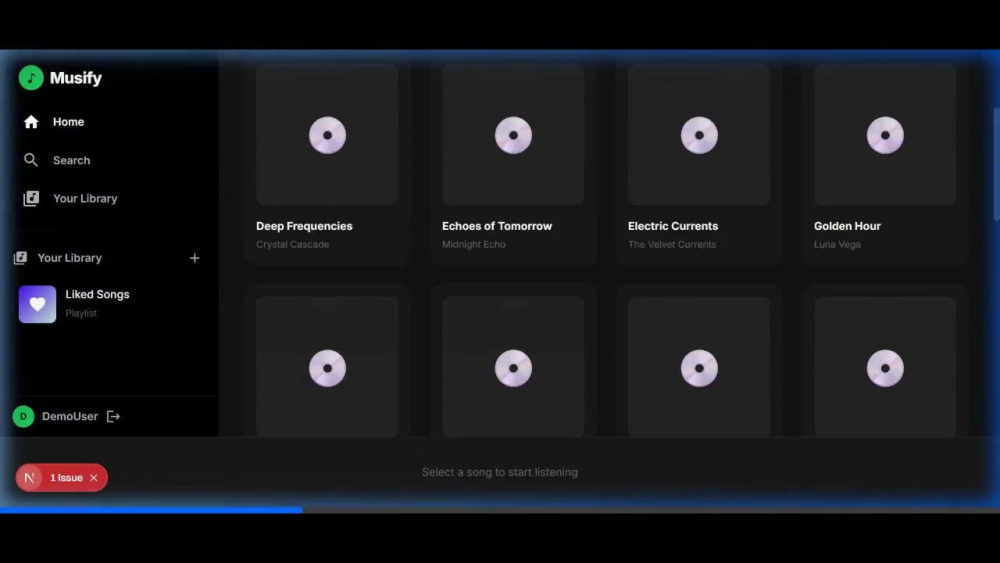Click the green Musify logo icon
1000x563 pixels.
(x=31, y=78)
